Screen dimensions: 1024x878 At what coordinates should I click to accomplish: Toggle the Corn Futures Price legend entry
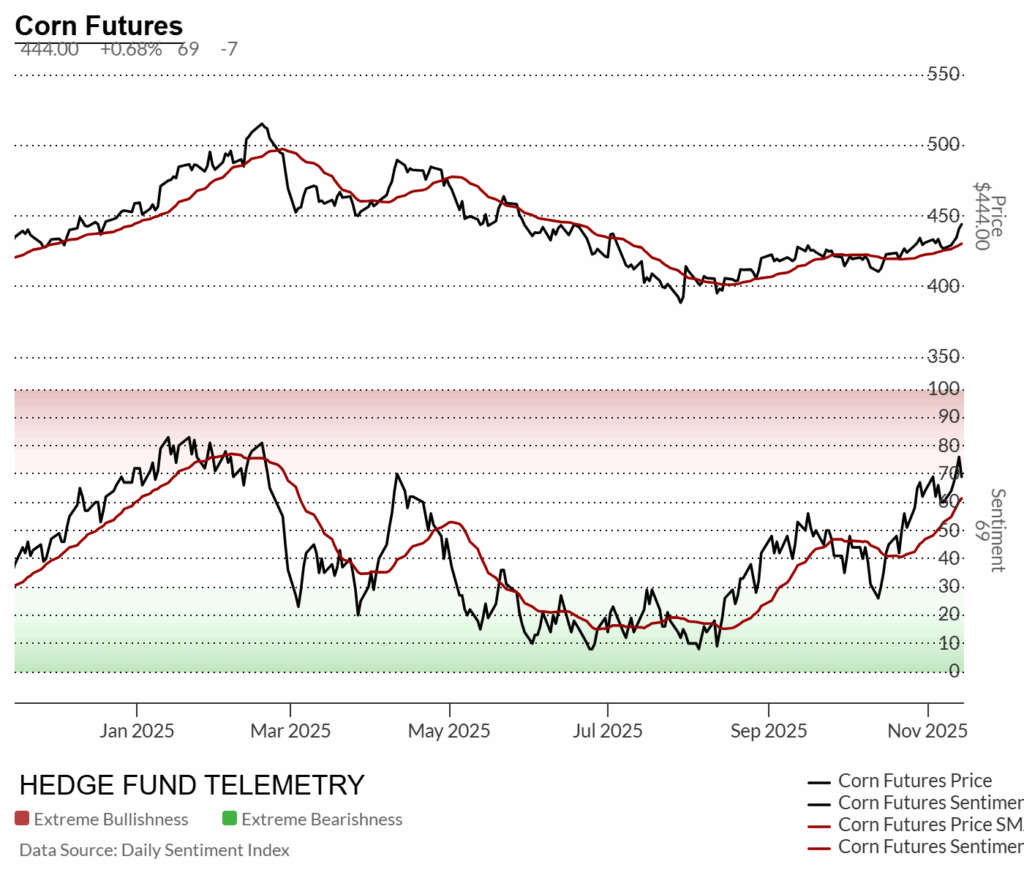click(914, 781)
